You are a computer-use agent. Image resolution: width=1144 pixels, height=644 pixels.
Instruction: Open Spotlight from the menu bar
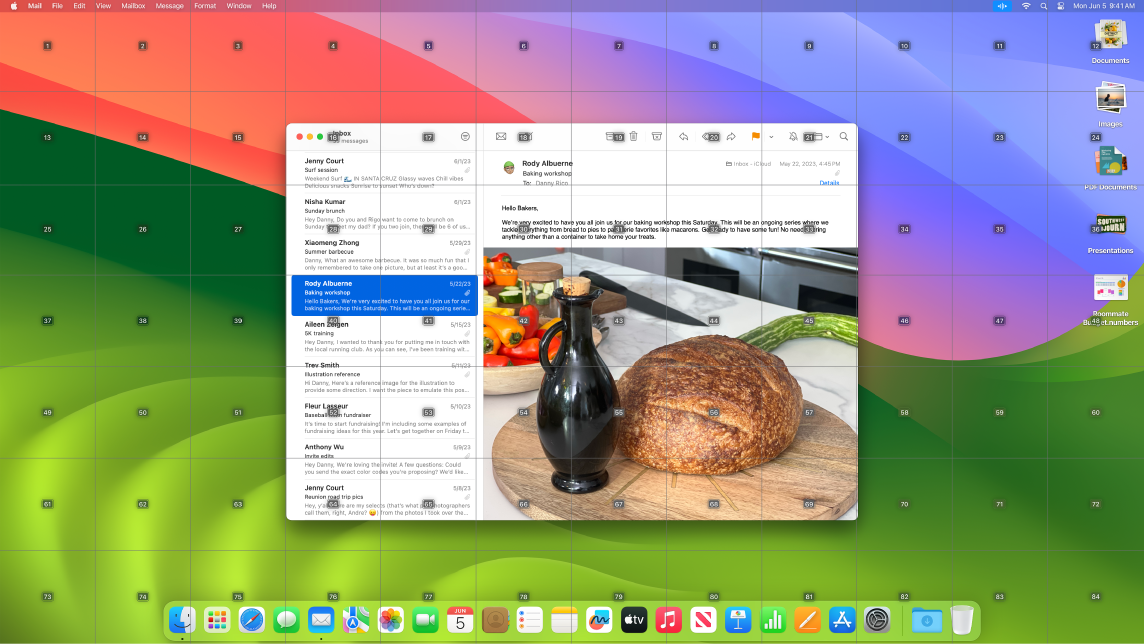(x=1043, y=6)
